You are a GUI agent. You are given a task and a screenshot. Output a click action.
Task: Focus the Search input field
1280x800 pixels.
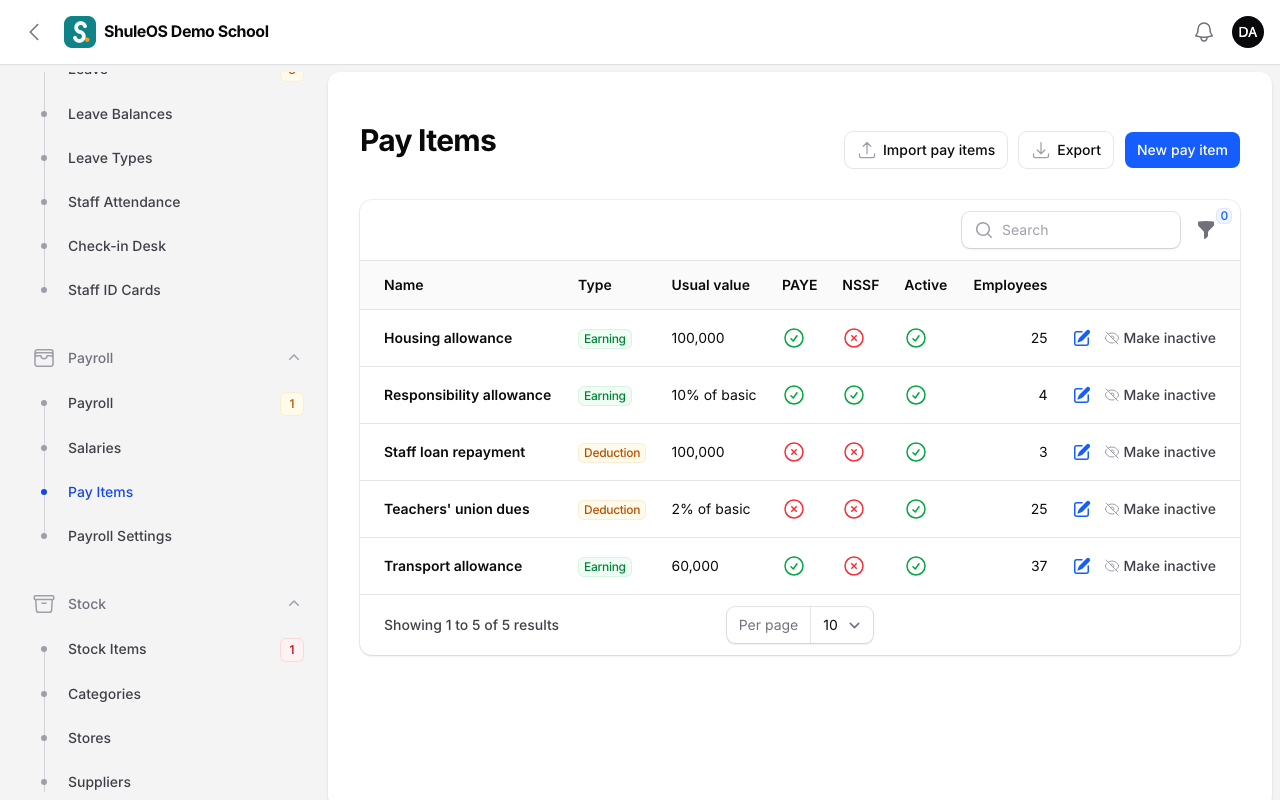pos(1071,230)
